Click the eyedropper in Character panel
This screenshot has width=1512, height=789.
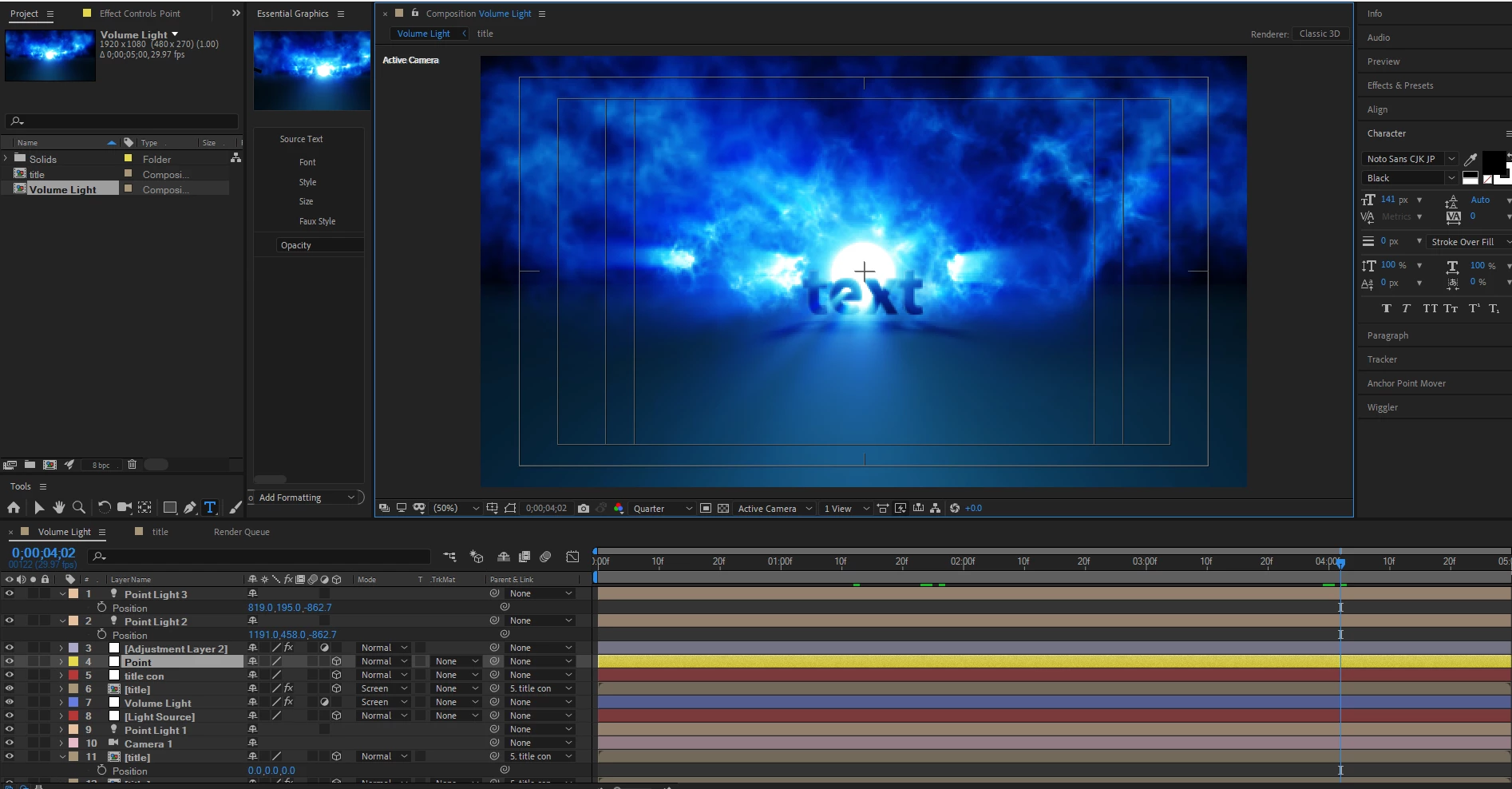point(1470,159)
